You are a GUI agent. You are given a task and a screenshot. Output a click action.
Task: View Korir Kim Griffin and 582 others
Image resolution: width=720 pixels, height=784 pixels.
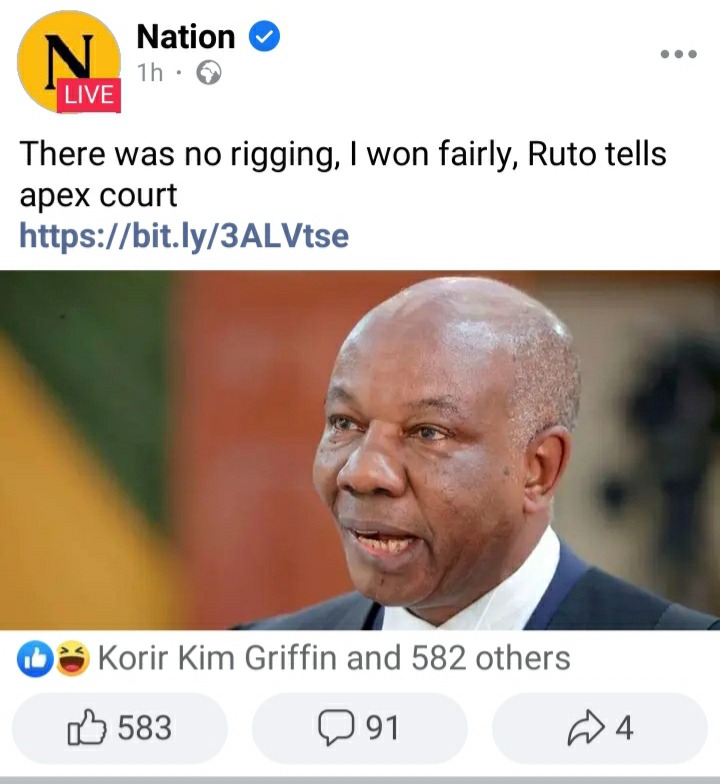(x=334, y=658)
